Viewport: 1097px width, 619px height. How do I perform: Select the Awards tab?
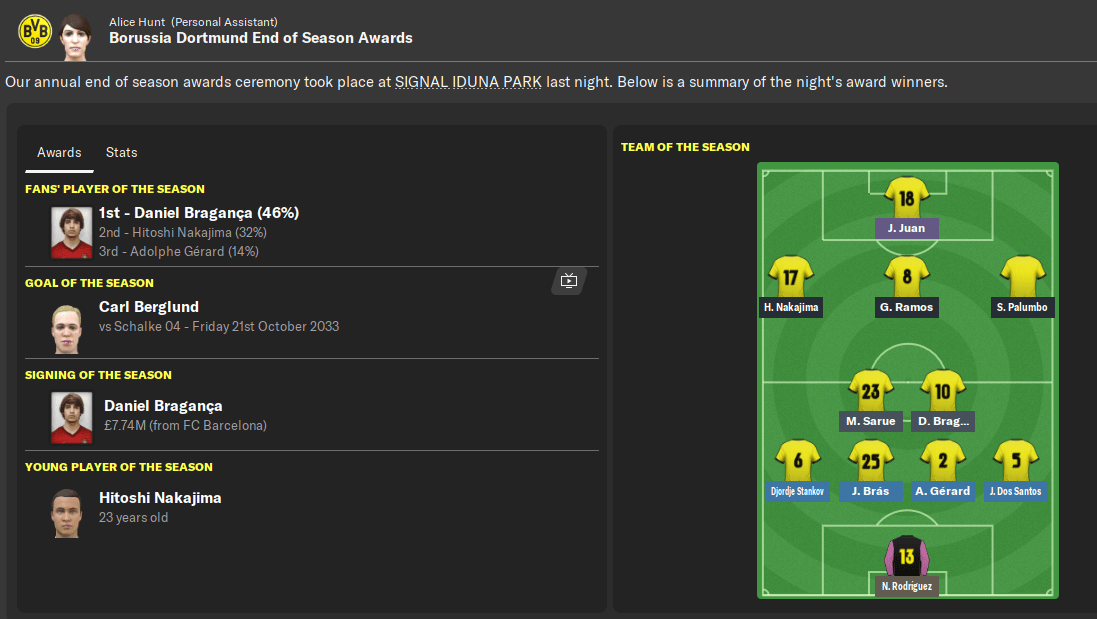[x=59, y=152]
